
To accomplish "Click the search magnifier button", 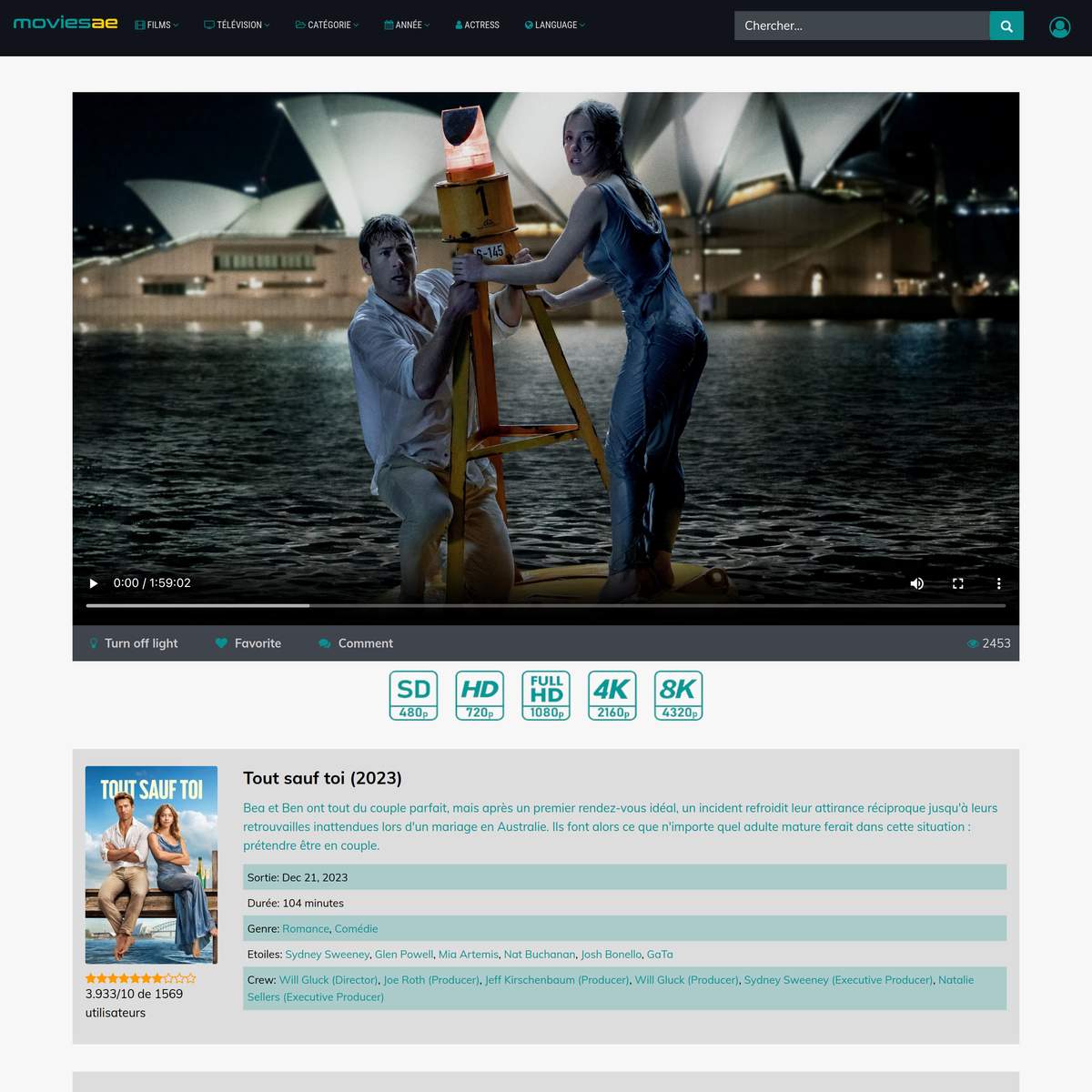I will [x=1006, y=25].
